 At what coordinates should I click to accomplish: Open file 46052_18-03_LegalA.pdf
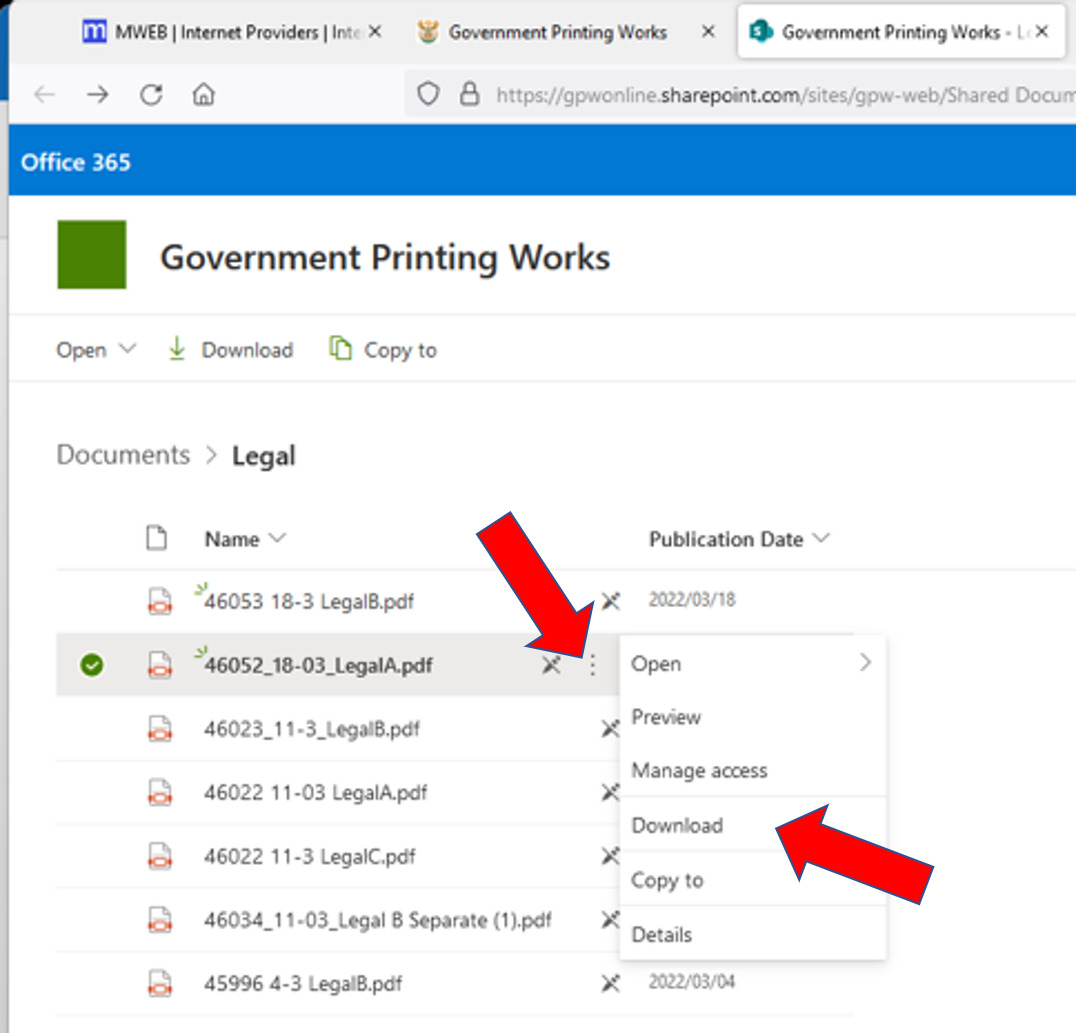tap(319, 665)
